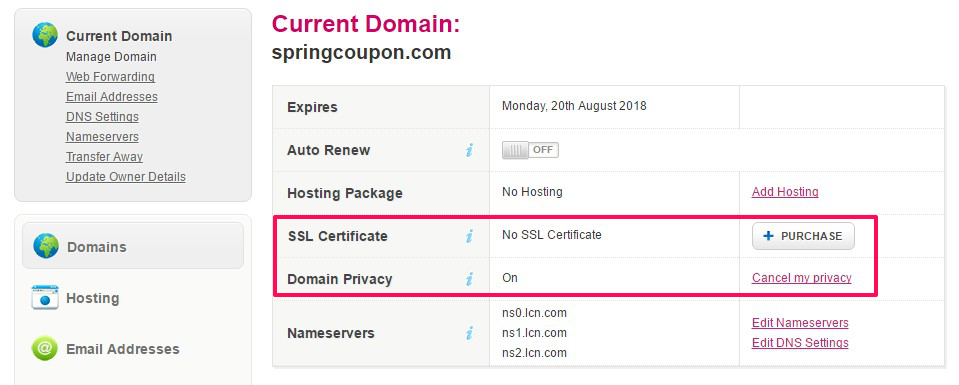Go to DNS Settings in the sidebar
Image resolution: width=959 pixels, height=385 pixels.
tap(102, 116)
